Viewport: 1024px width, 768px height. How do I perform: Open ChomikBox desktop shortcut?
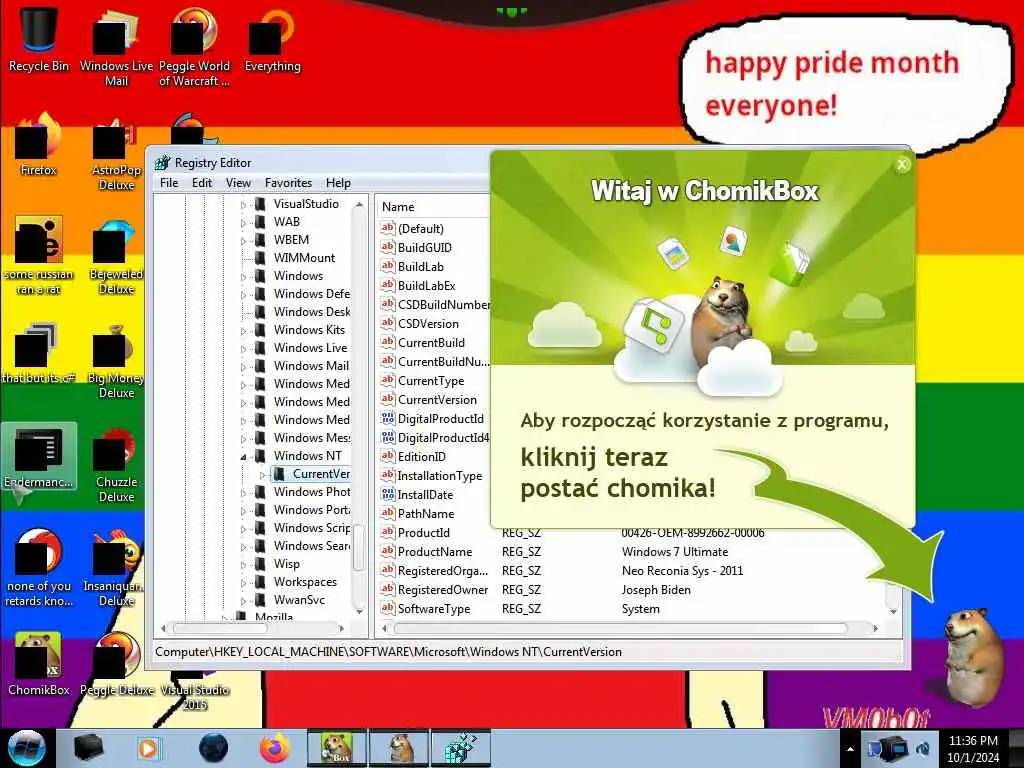tap(39, 664)
